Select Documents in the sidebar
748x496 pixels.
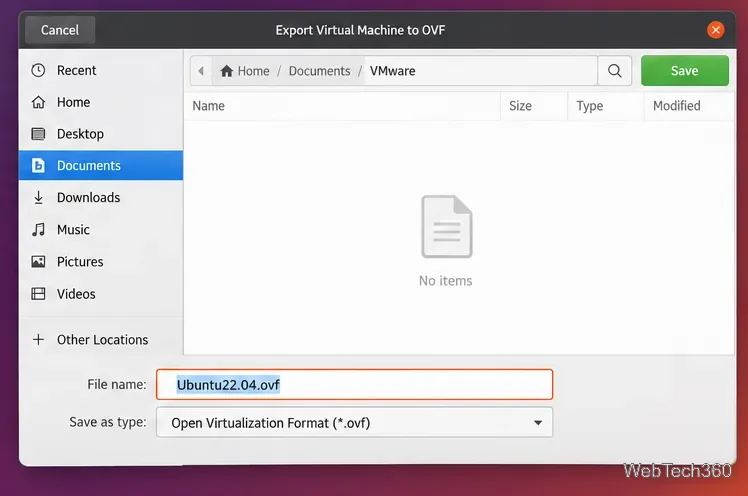(x=101, y=165)
